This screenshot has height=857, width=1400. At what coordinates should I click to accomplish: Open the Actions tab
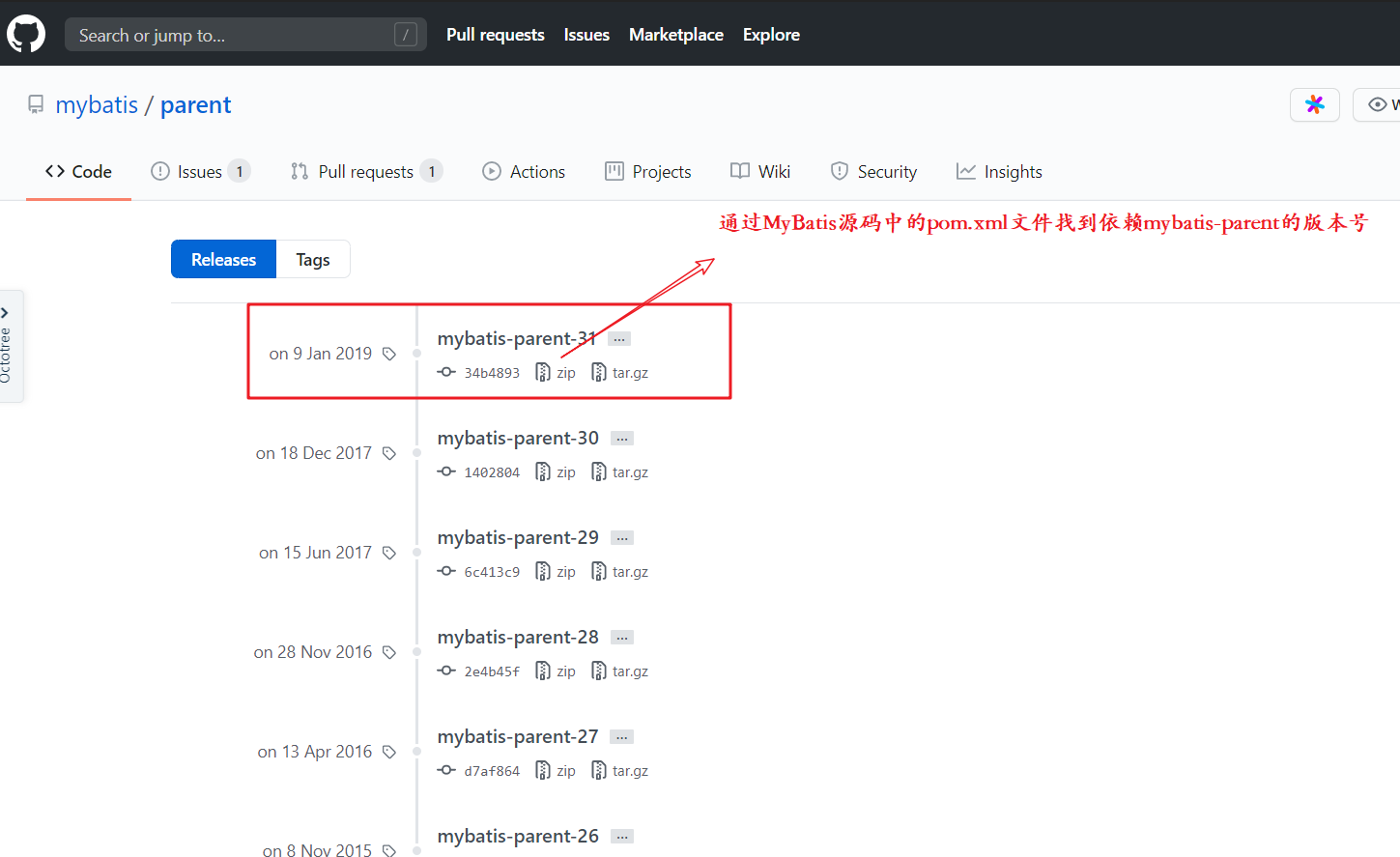tap(524, 171)
